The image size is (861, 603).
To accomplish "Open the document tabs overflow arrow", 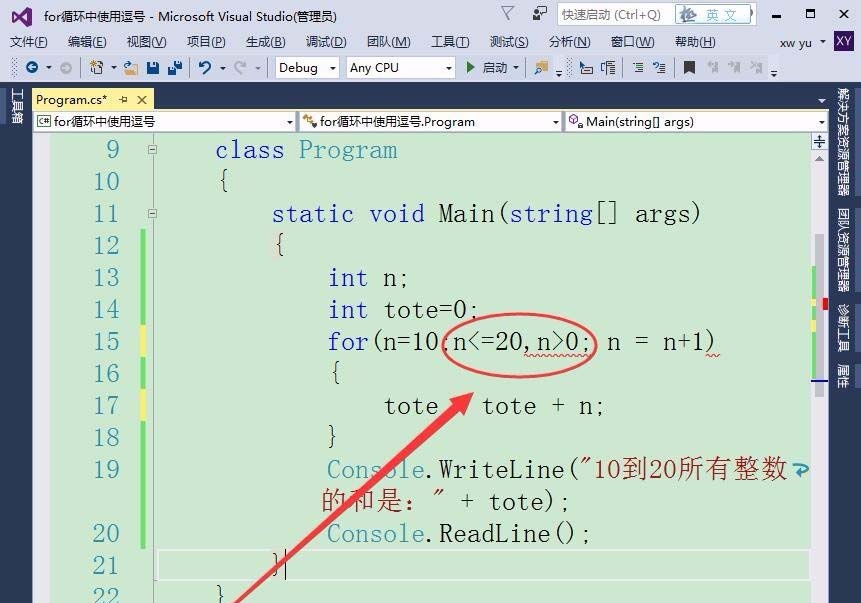I will pyautogui.click(x=821, y=100).
